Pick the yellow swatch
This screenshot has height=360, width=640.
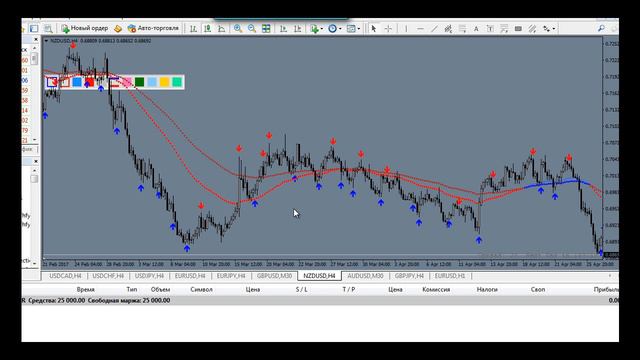pyautogui.click(x=164, y=82)
